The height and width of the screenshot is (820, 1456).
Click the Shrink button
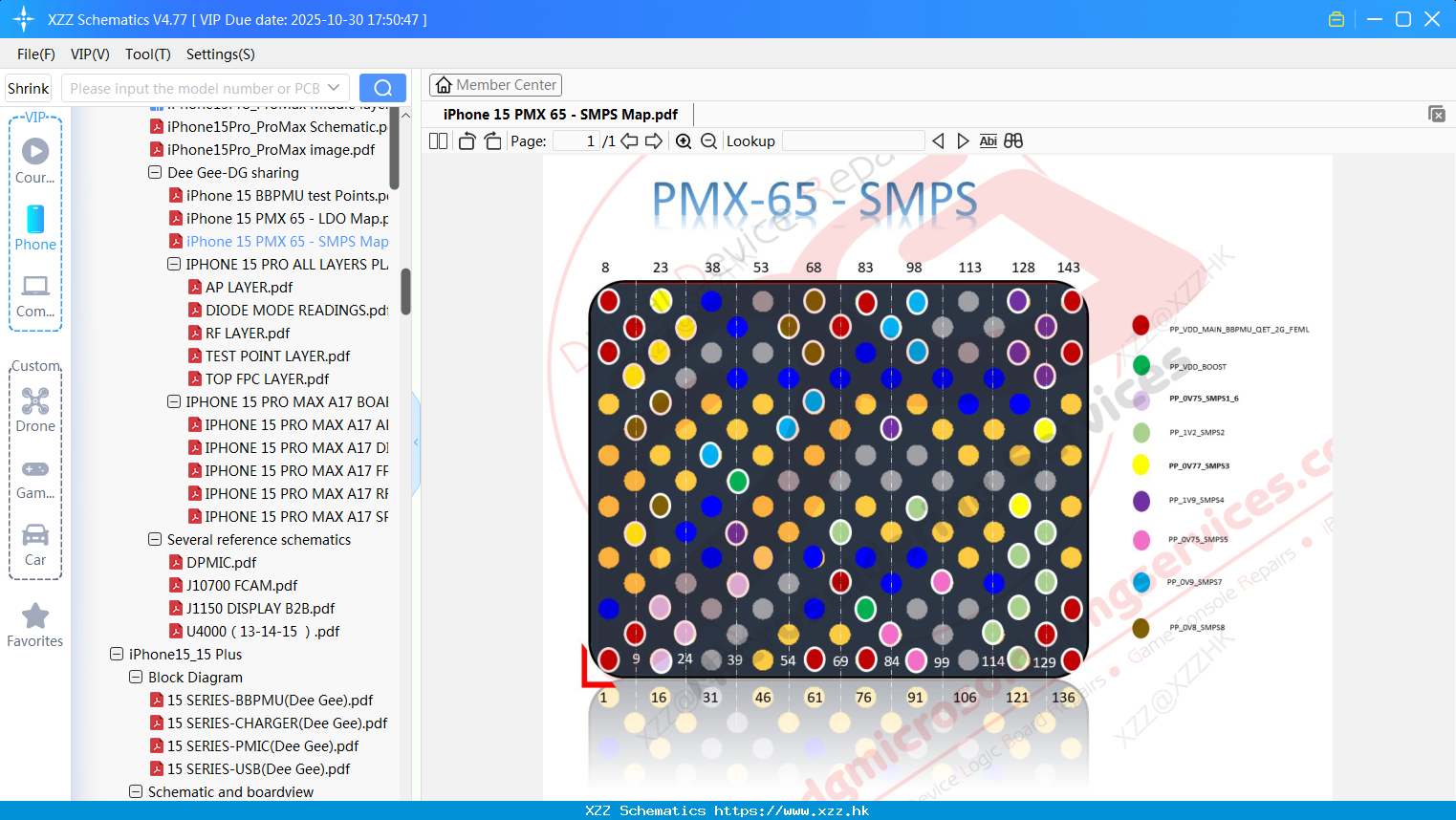pos(29,88)
